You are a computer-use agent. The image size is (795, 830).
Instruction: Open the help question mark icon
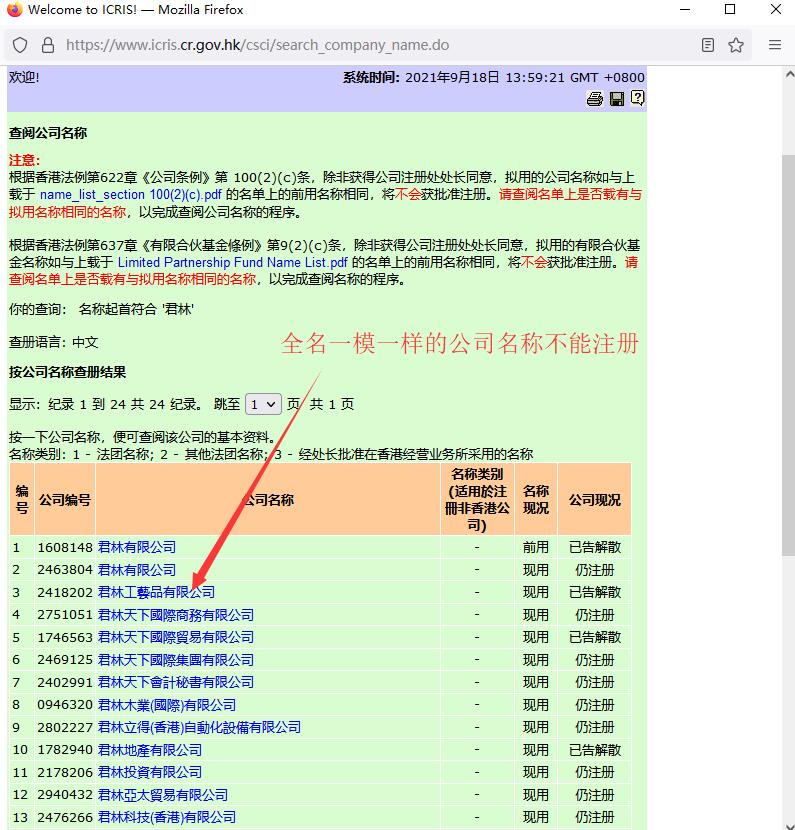tap(637, 98)
